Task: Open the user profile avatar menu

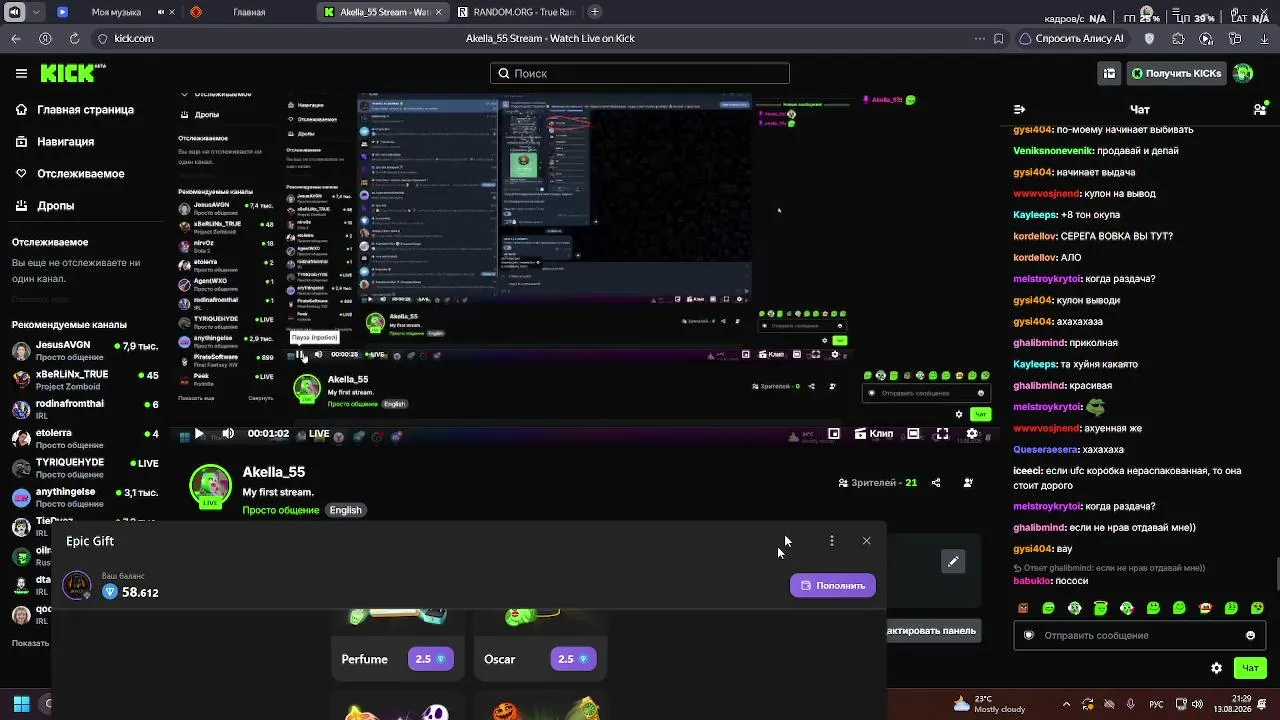Action: coord(1243,73)
